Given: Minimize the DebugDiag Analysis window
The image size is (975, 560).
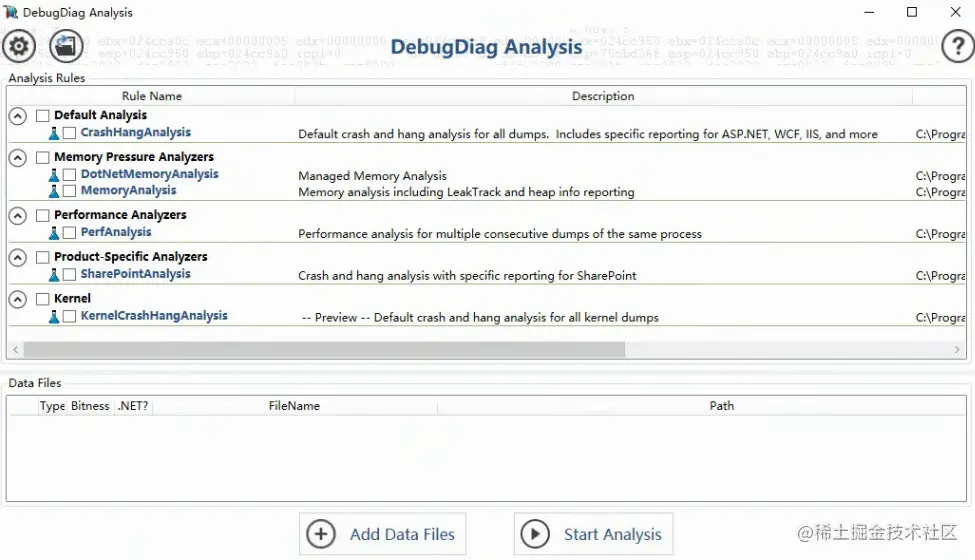Looking at the screenshot, I should point(869,12).
